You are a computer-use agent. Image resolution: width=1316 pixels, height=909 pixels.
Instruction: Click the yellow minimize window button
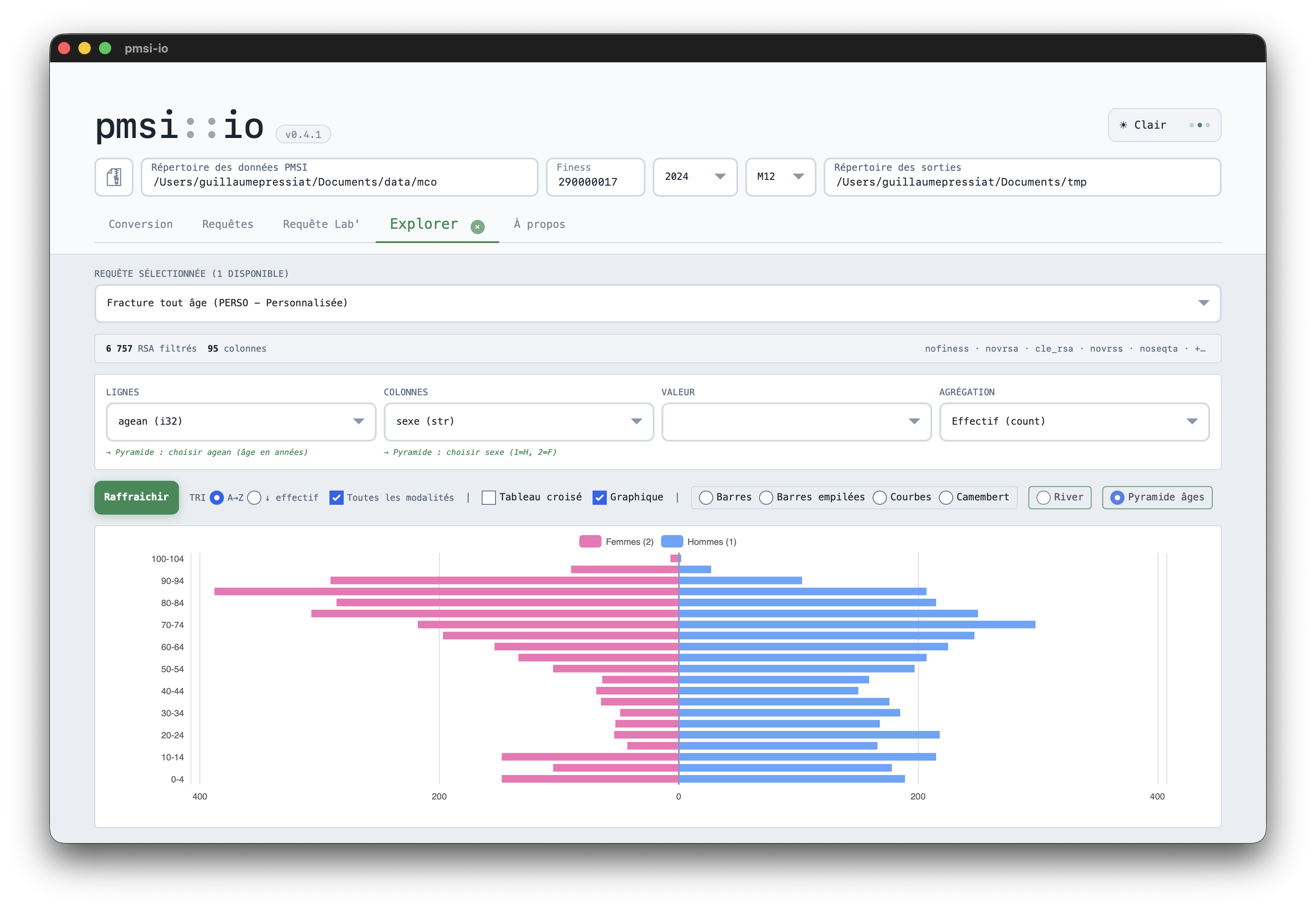point(84,49)
